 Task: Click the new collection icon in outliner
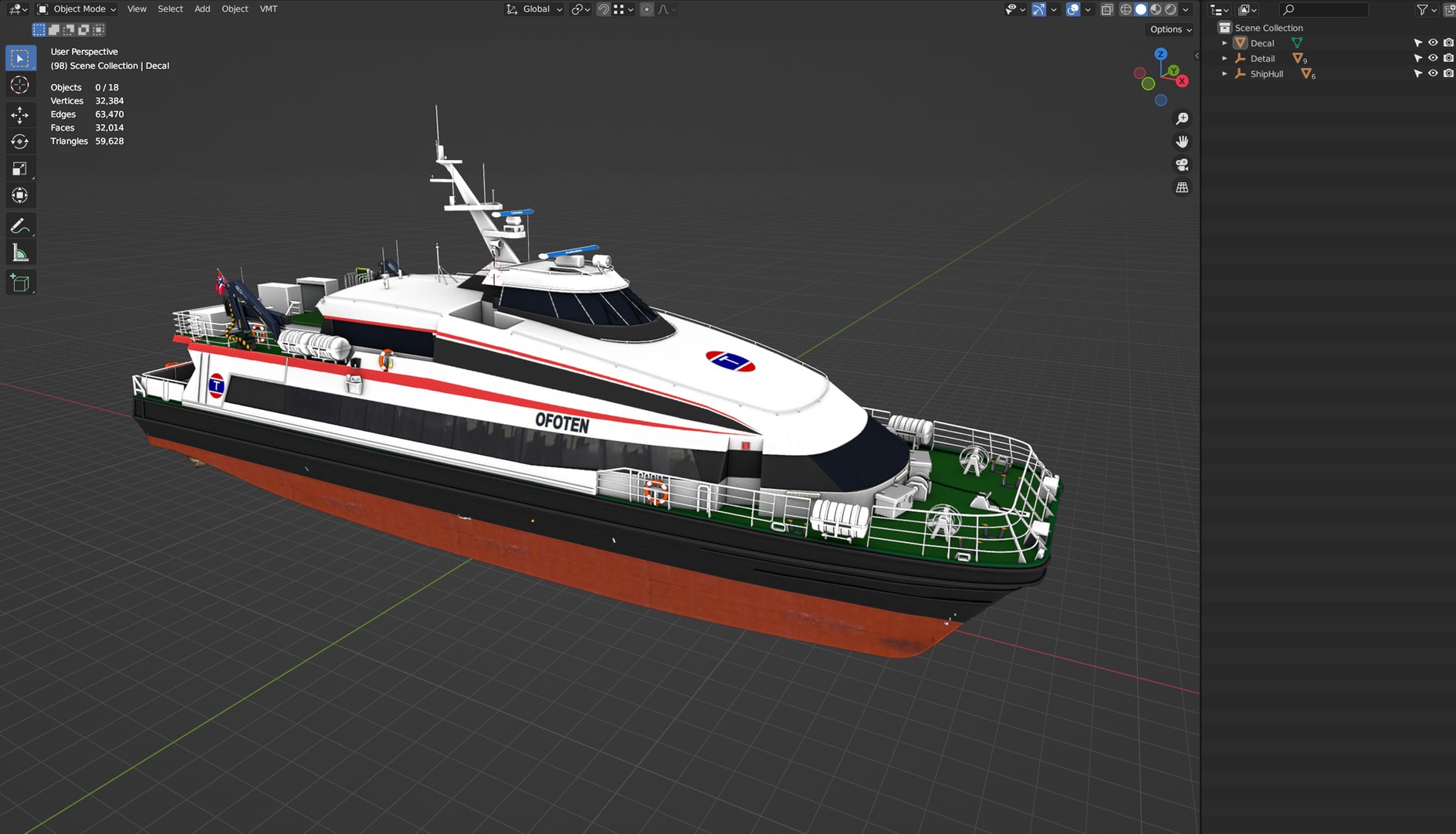click(x=1449, y=9)
